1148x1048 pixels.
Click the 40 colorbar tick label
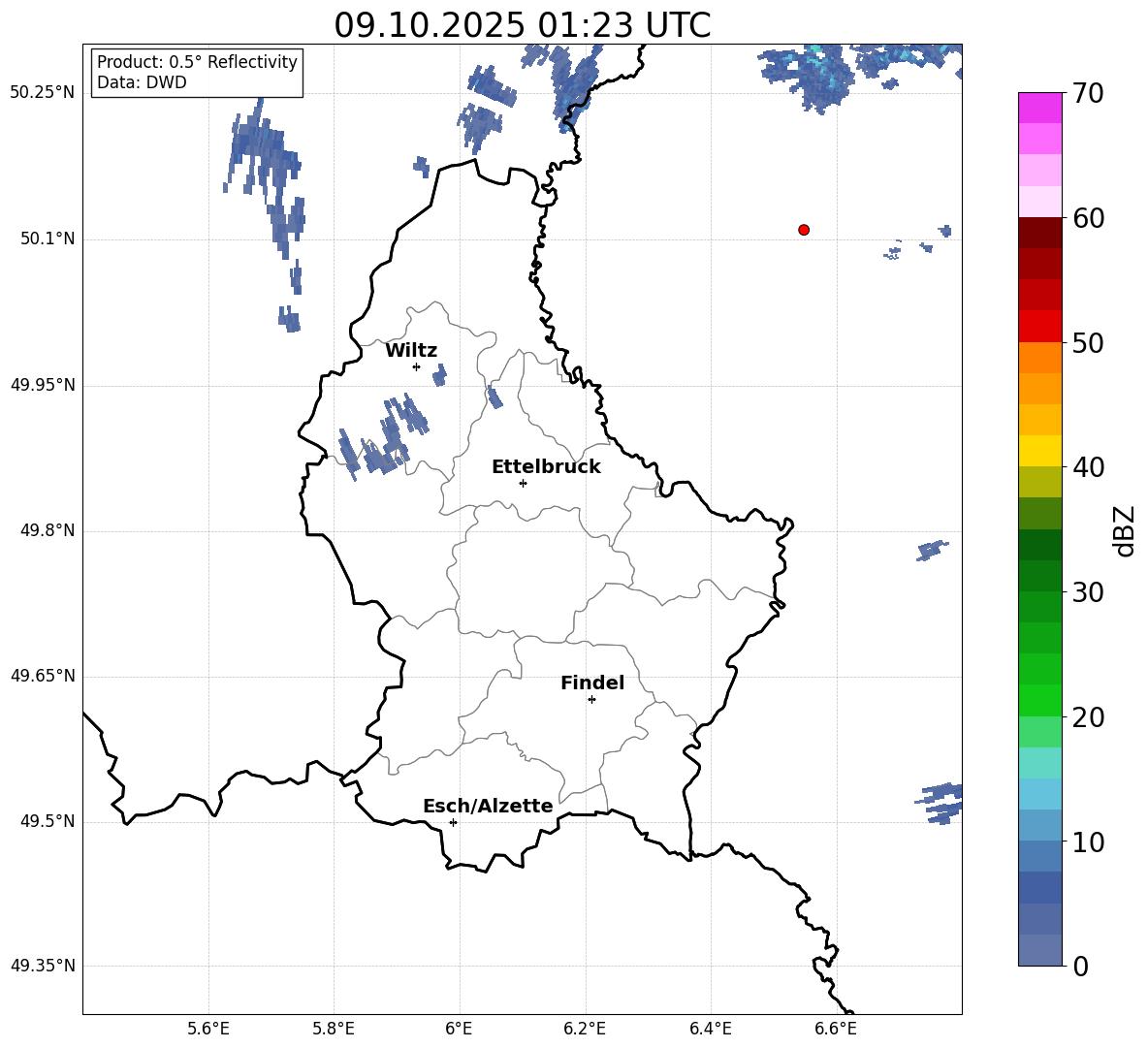(x=1088, y=467)
